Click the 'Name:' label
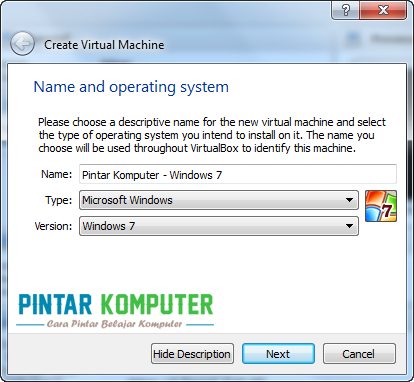Screen dimensions: 414x382 click(56, 174)
